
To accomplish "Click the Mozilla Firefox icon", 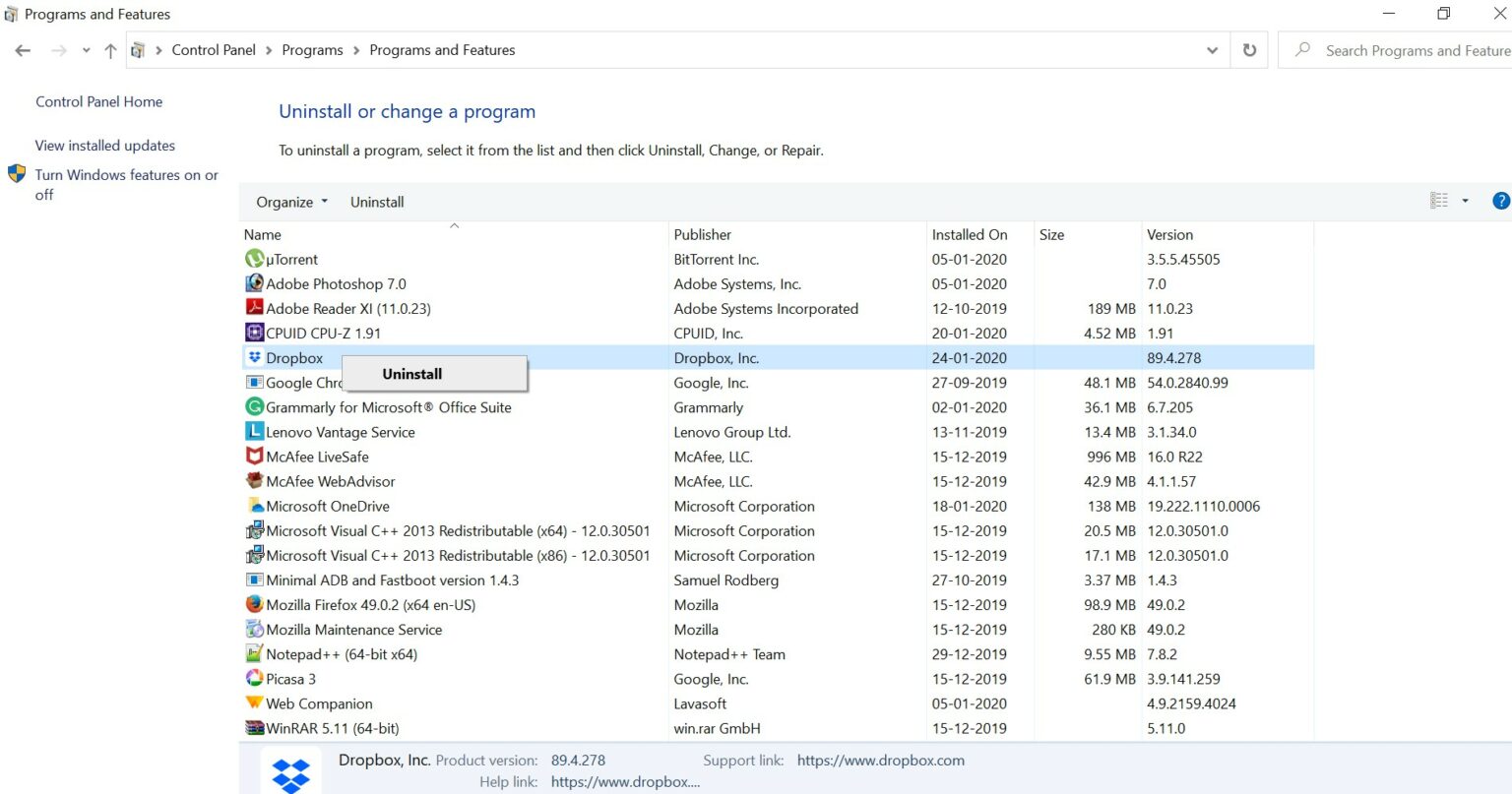I will (252, 604).
